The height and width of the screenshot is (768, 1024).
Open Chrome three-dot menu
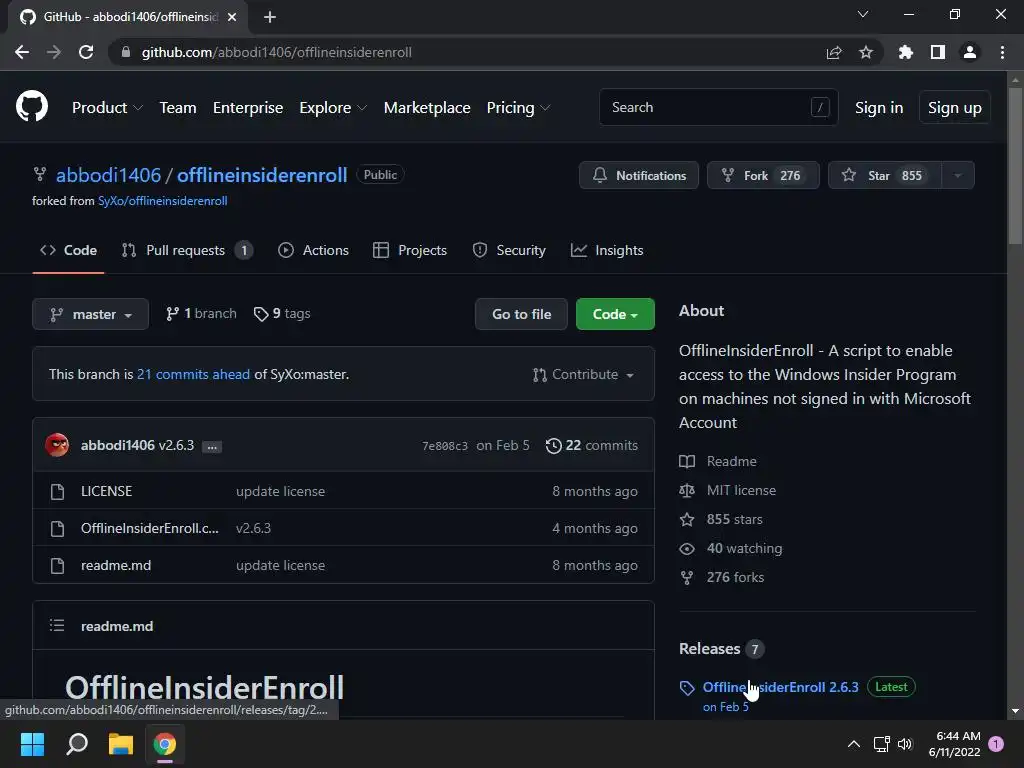pyautogui.click(x=1002, y=52)
